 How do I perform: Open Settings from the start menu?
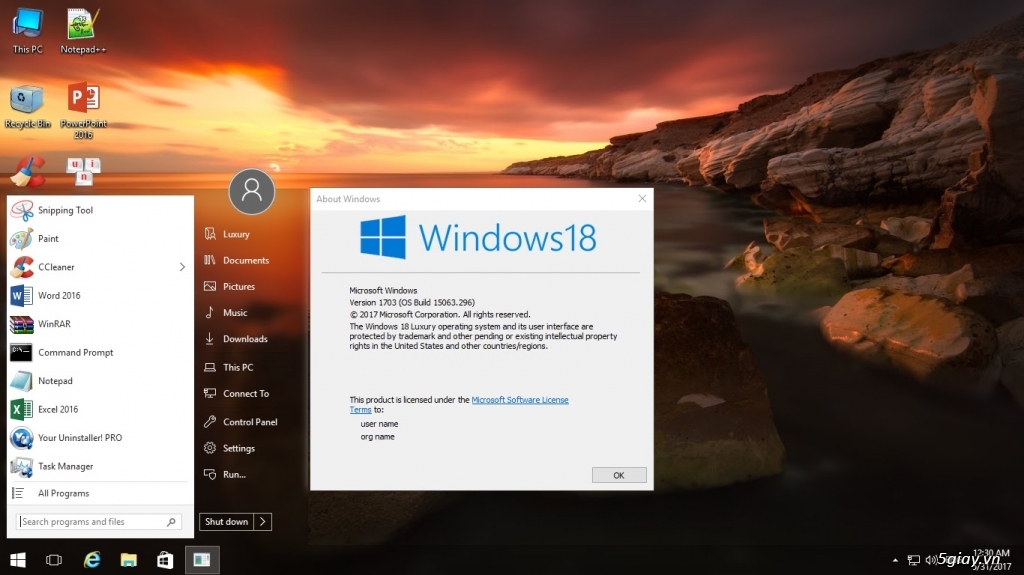point(239,448)
